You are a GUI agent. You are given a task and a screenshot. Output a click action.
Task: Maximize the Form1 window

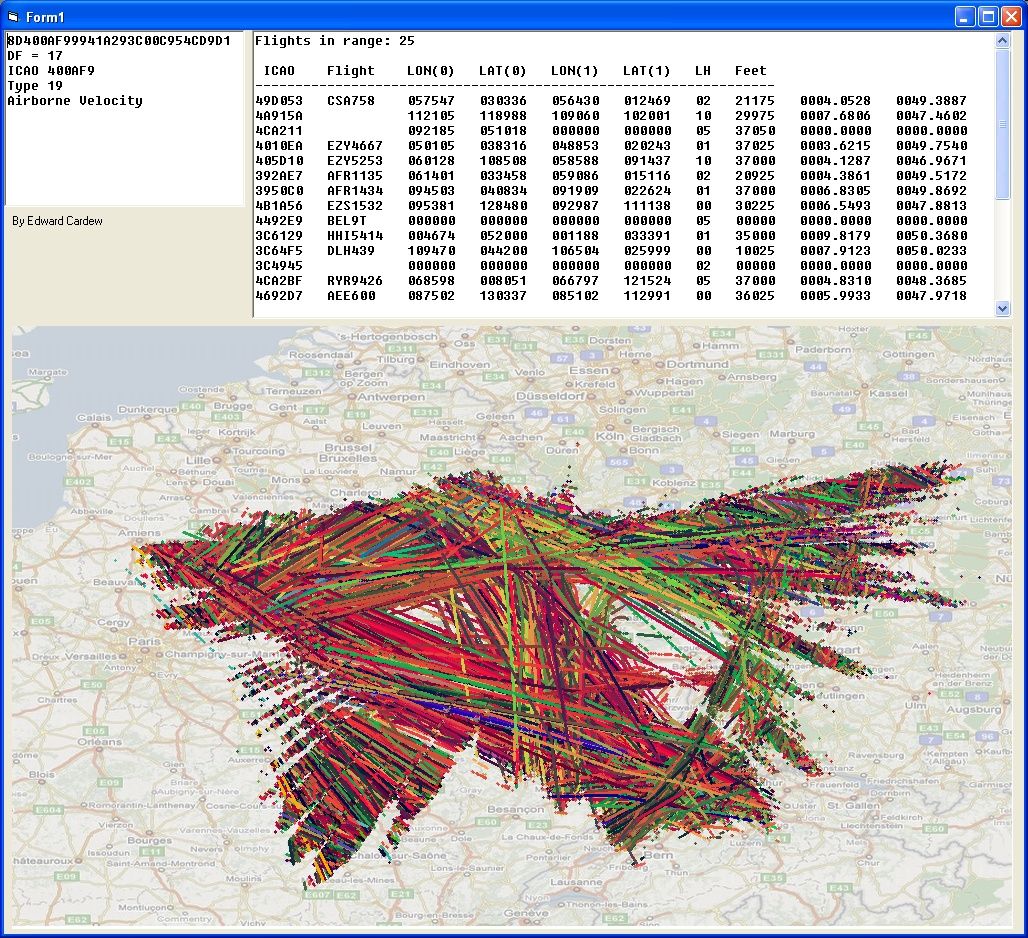click(x=988, y=16)
